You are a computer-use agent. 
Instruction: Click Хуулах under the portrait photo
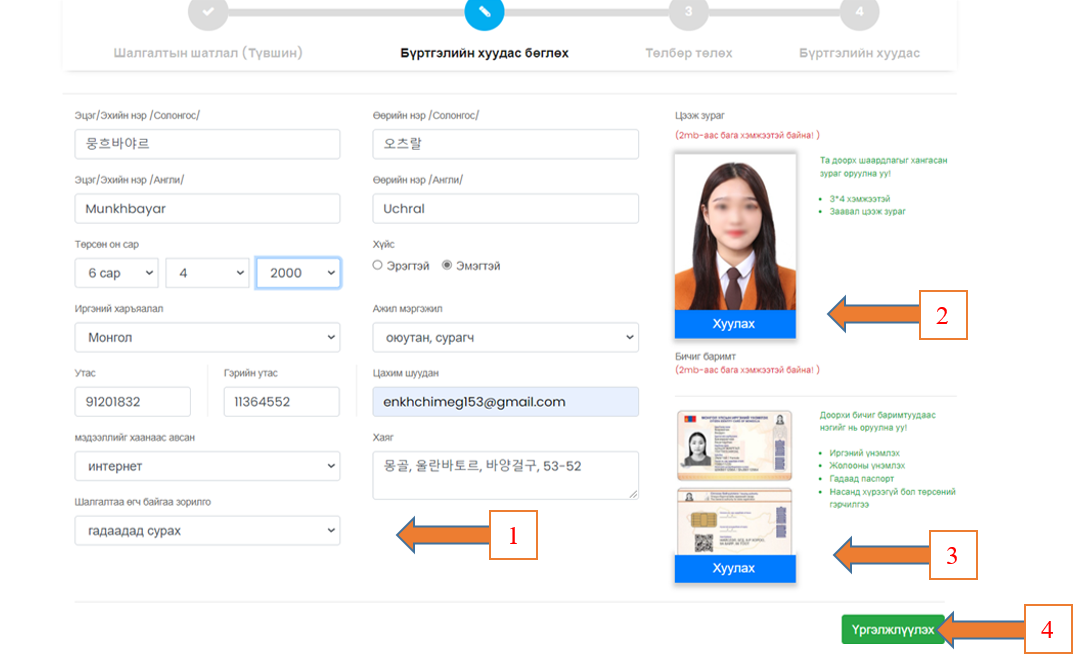734,325
